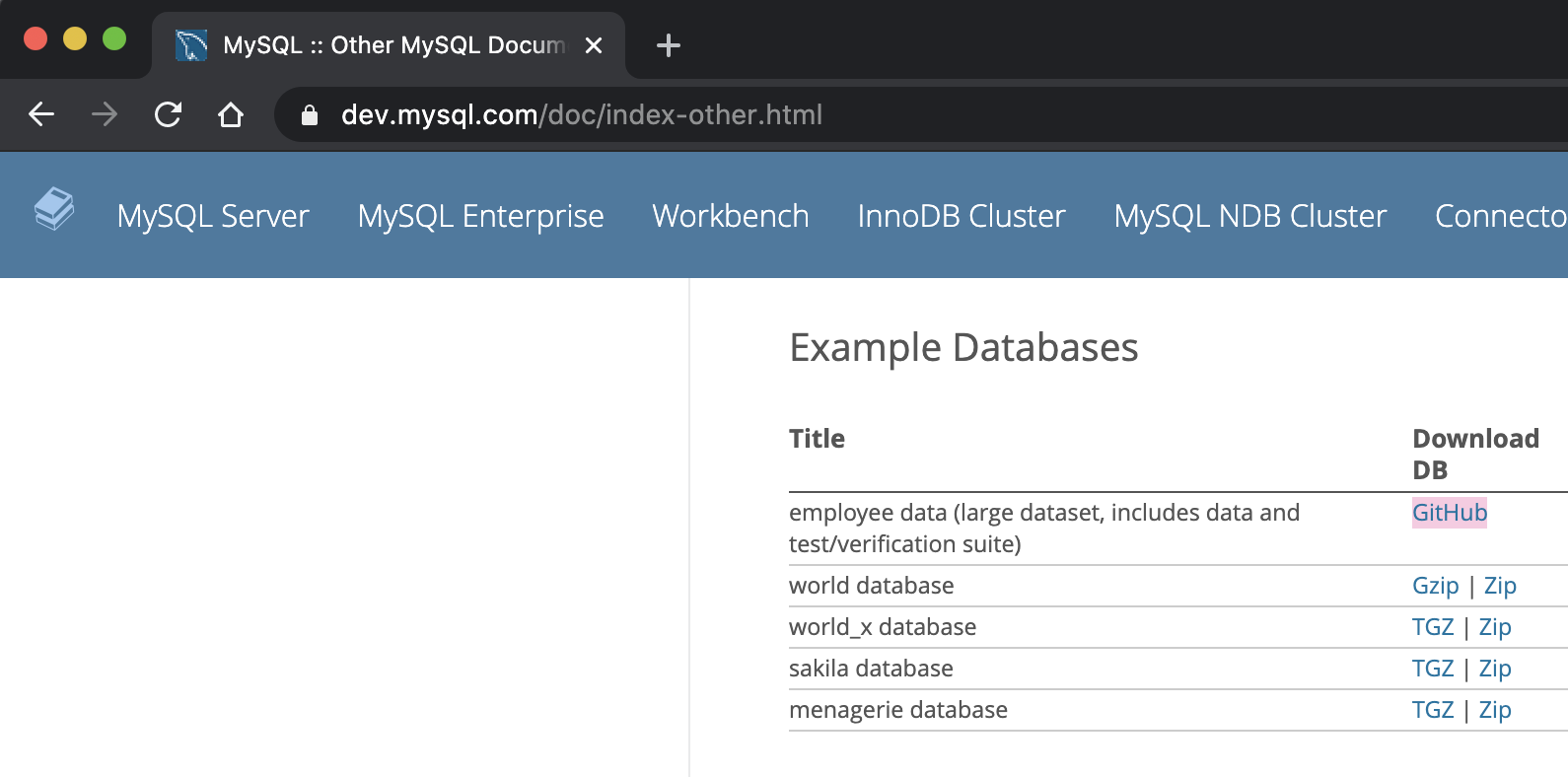Download TGZ of the world_x database
The image size is (1568, 777).
tap(1433, 627)
